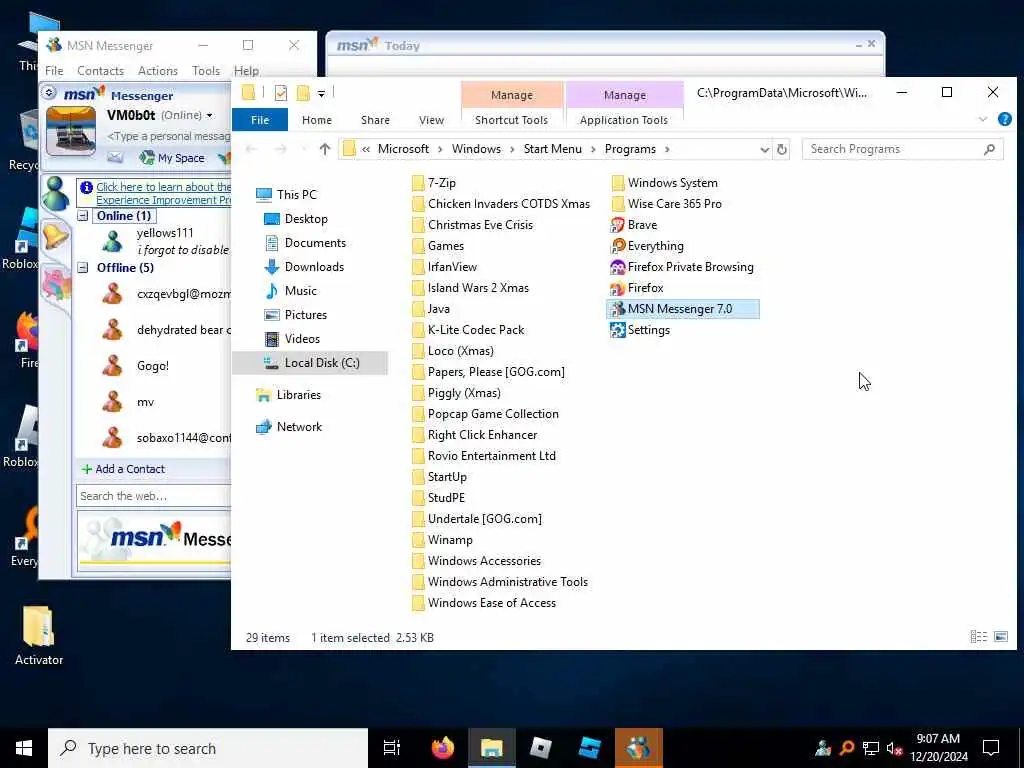1024x768 pixels.
Task: Open the Contacts menu in MSN Messenger
Action: coord(100,71)
